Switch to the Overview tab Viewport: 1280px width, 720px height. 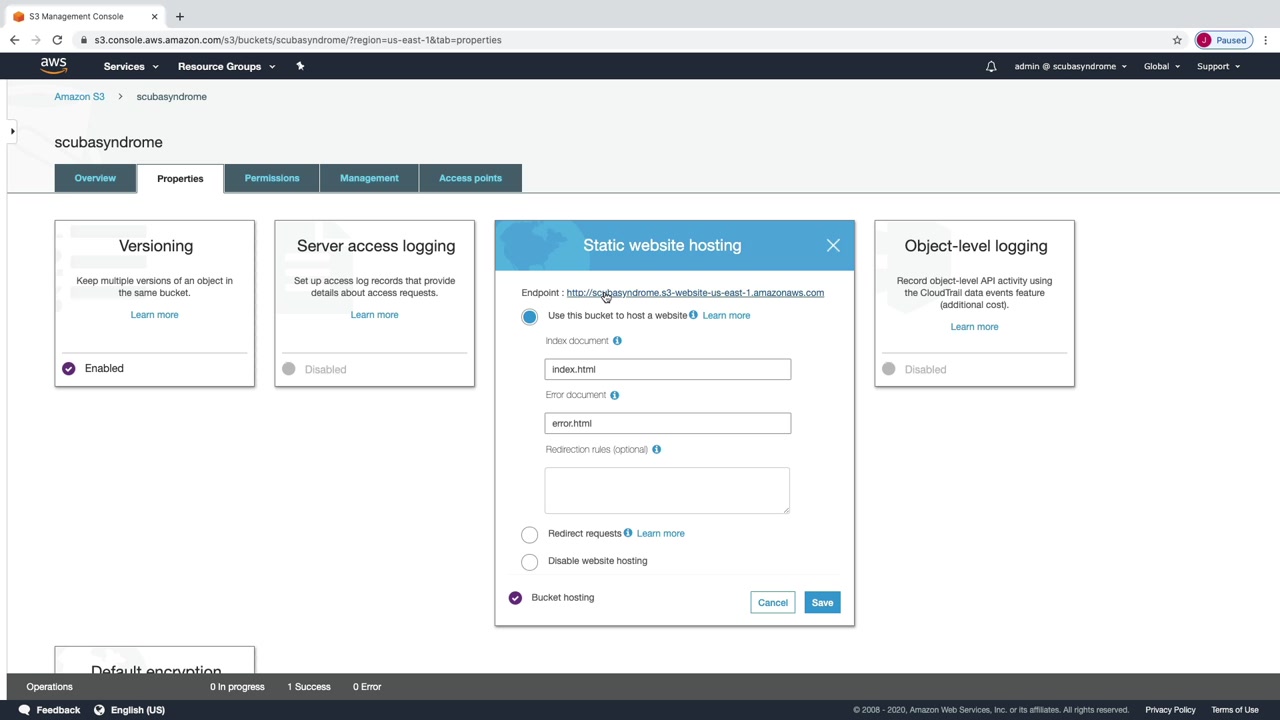[95, 178]
